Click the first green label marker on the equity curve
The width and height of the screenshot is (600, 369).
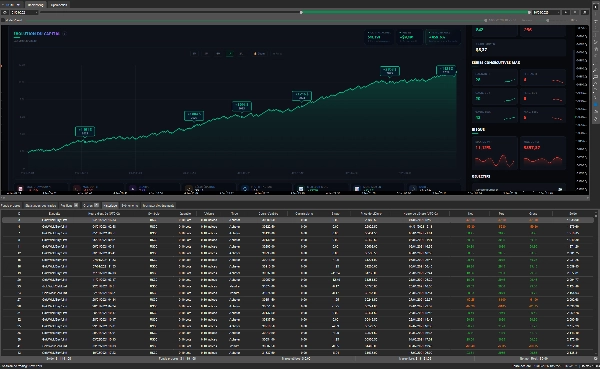85,131
